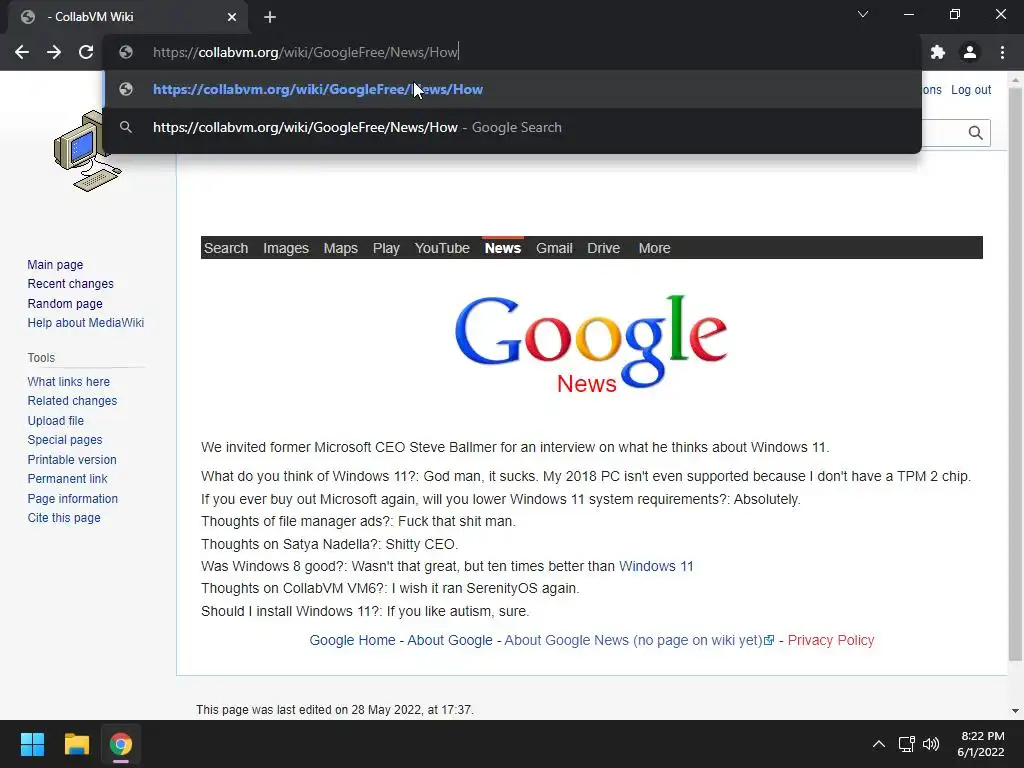Open the Windows Start button
1024x768 pixels.
click(32, 744)
